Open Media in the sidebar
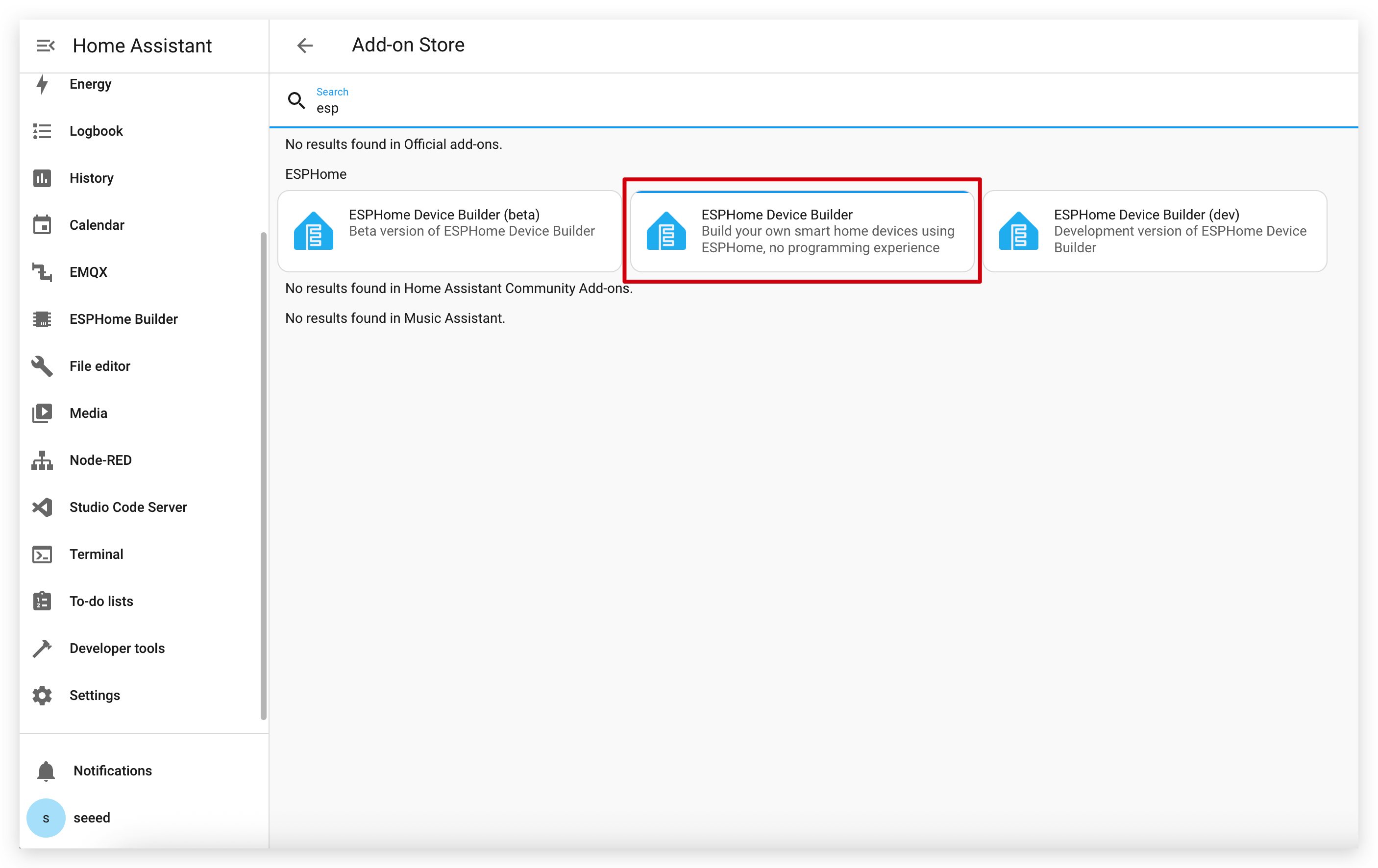Image resolution: width=1378 pixels, height=868 pixels. point(143,413)
